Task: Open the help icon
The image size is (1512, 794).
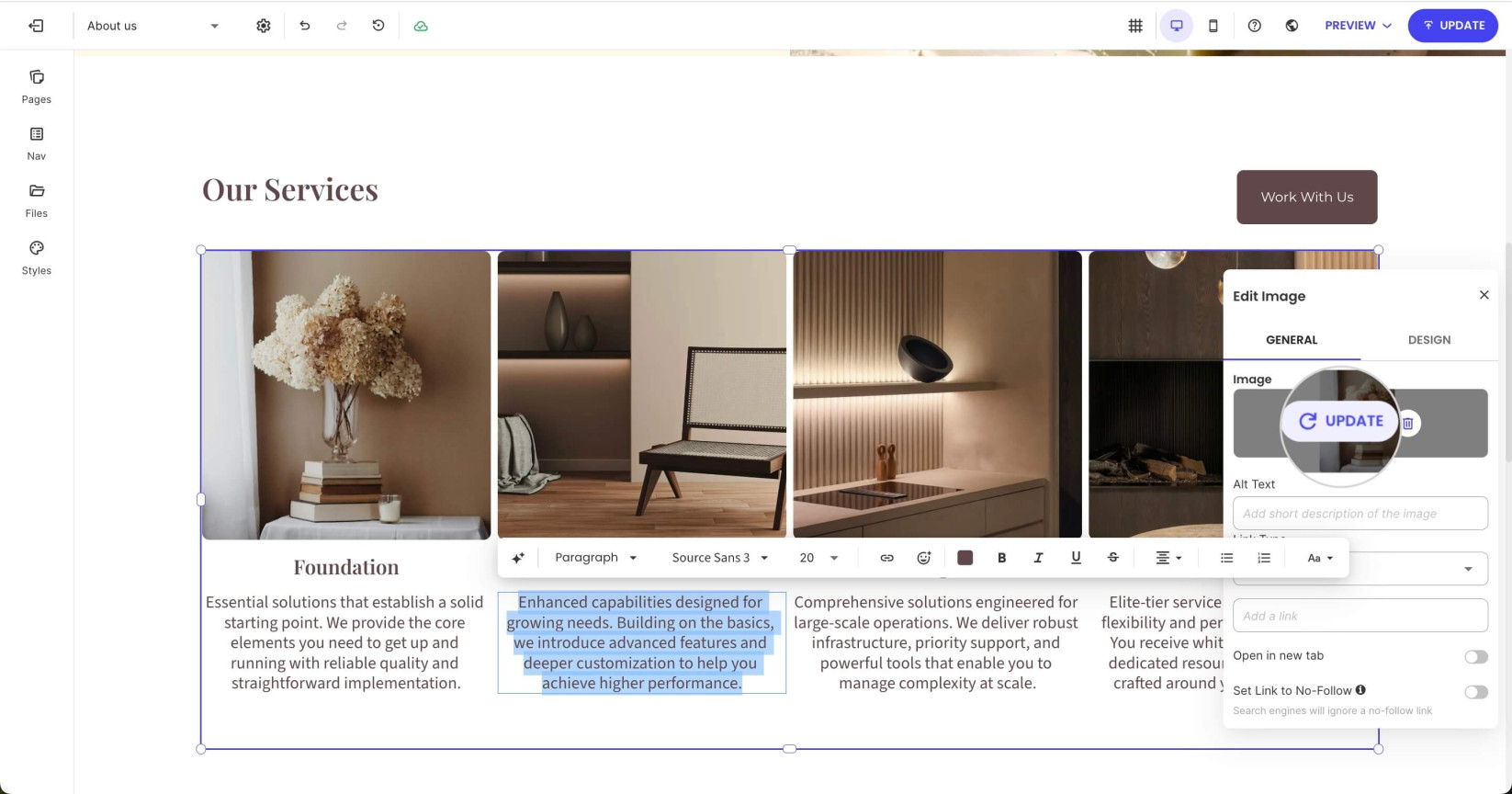Action: tap(1255, 26)
